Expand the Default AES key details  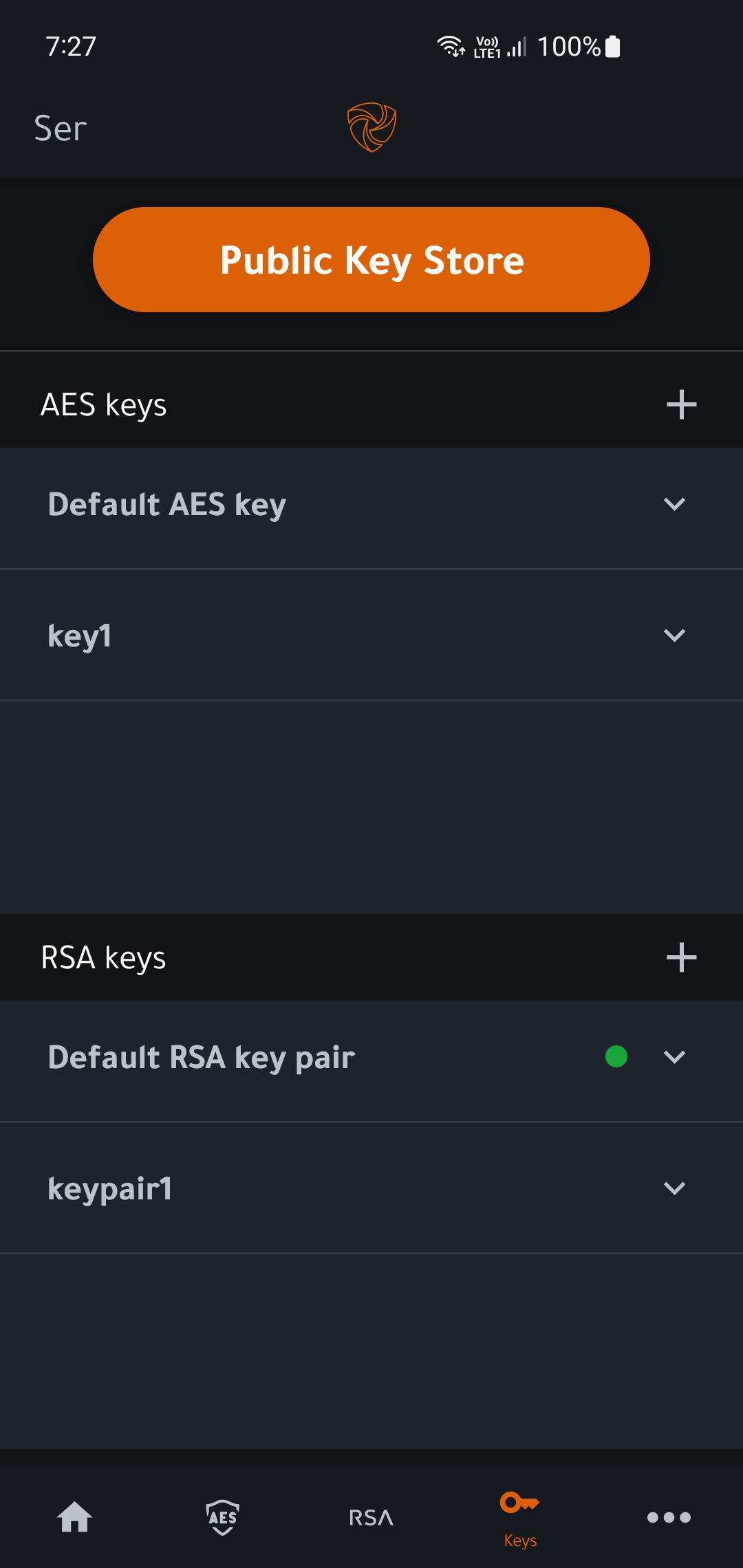676,505
